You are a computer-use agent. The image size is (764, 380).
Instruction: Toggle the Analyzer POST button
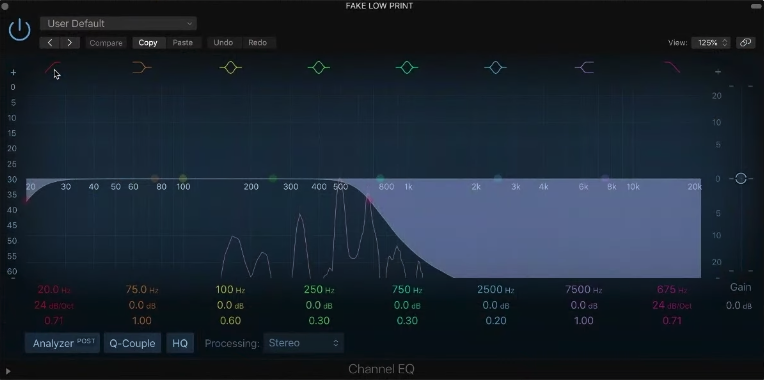[x=62, y=343]
